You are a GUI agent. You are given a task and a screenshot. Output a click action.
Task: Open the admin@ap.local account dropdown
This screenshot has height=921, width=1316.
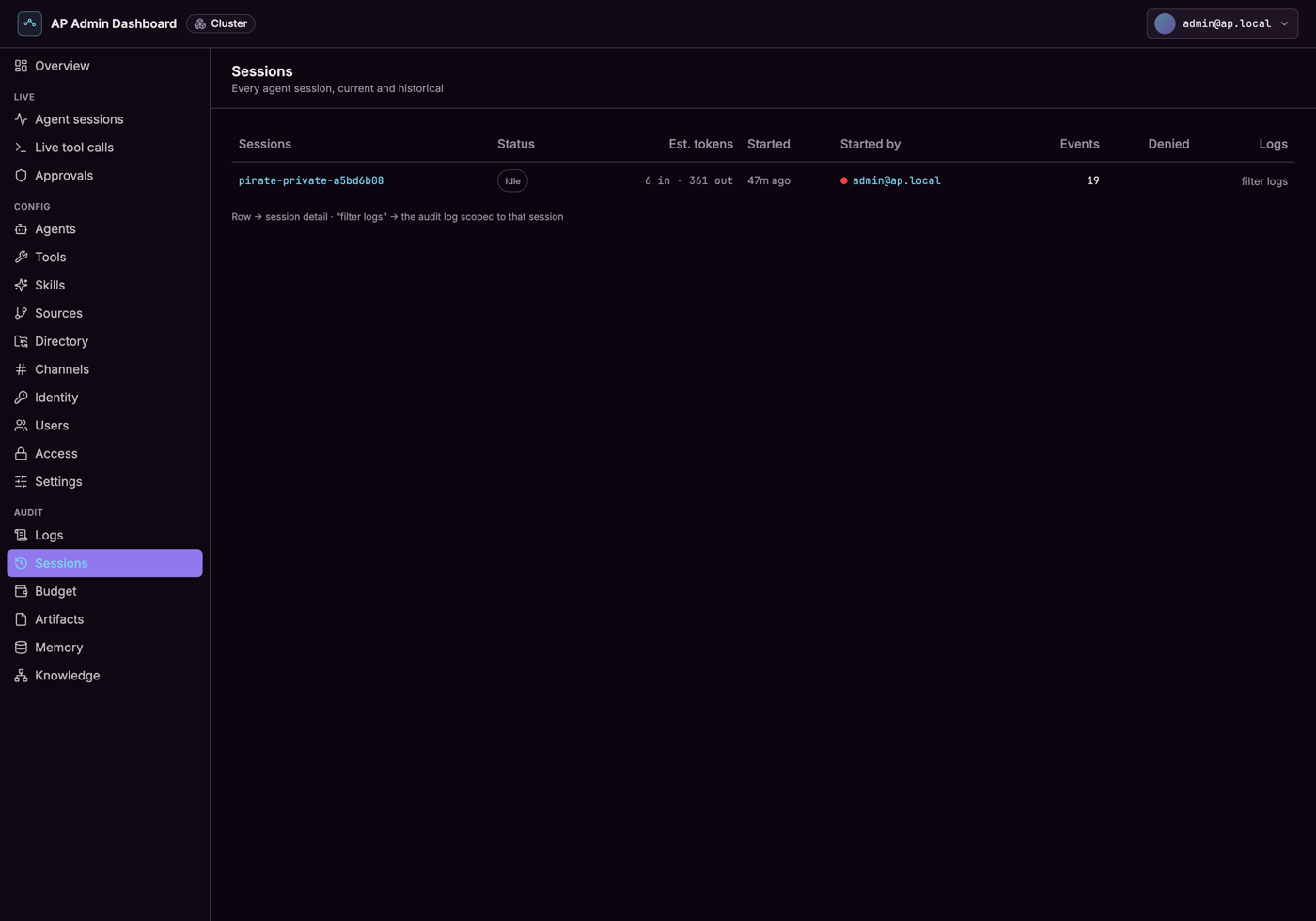click(1222, 23)
